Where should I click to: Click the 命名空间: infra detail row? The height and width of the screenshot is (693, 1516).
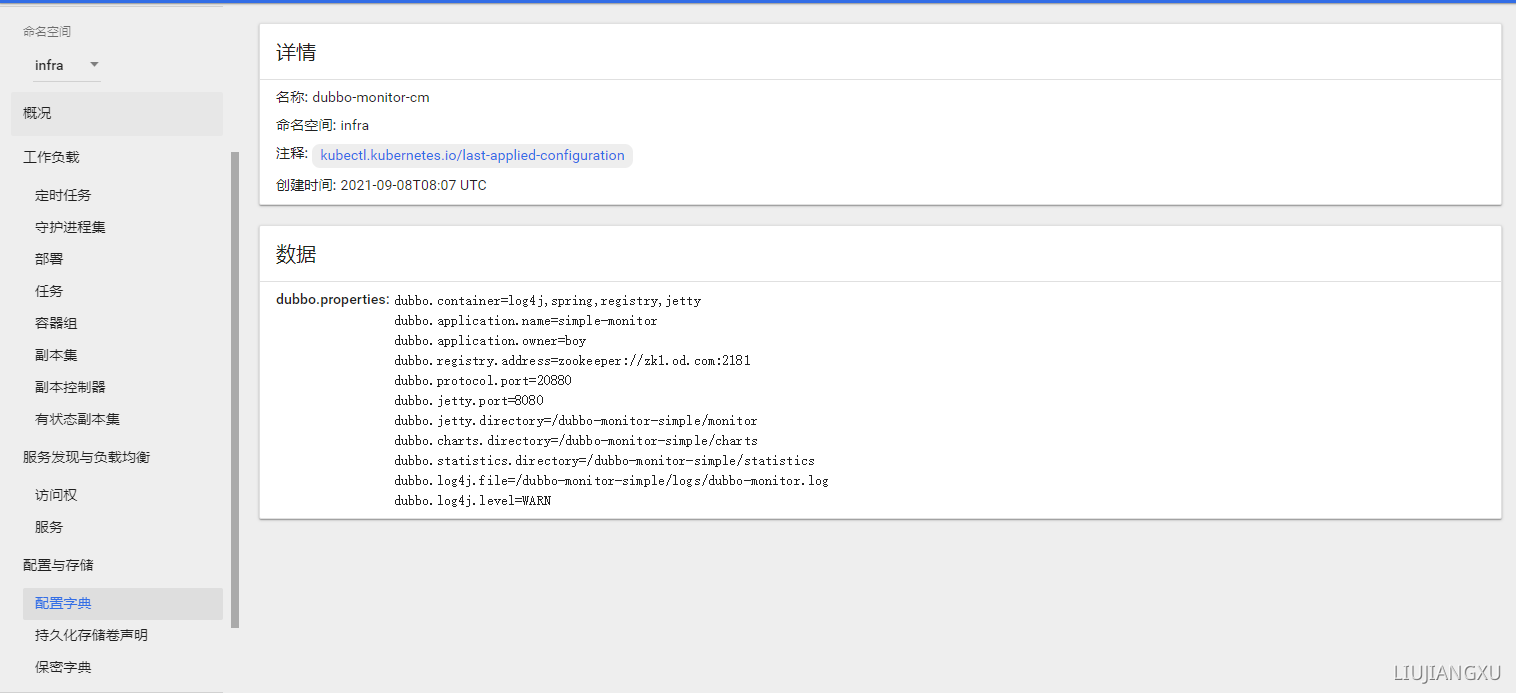tap(322, 125)
